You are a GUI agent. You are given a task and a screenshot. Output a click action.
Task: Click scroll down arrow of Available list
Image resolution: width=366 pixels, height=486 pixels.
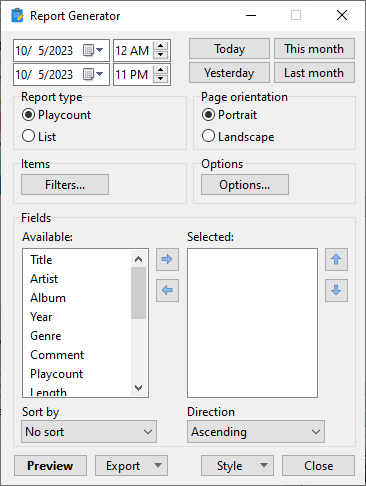tap(139, 388)
